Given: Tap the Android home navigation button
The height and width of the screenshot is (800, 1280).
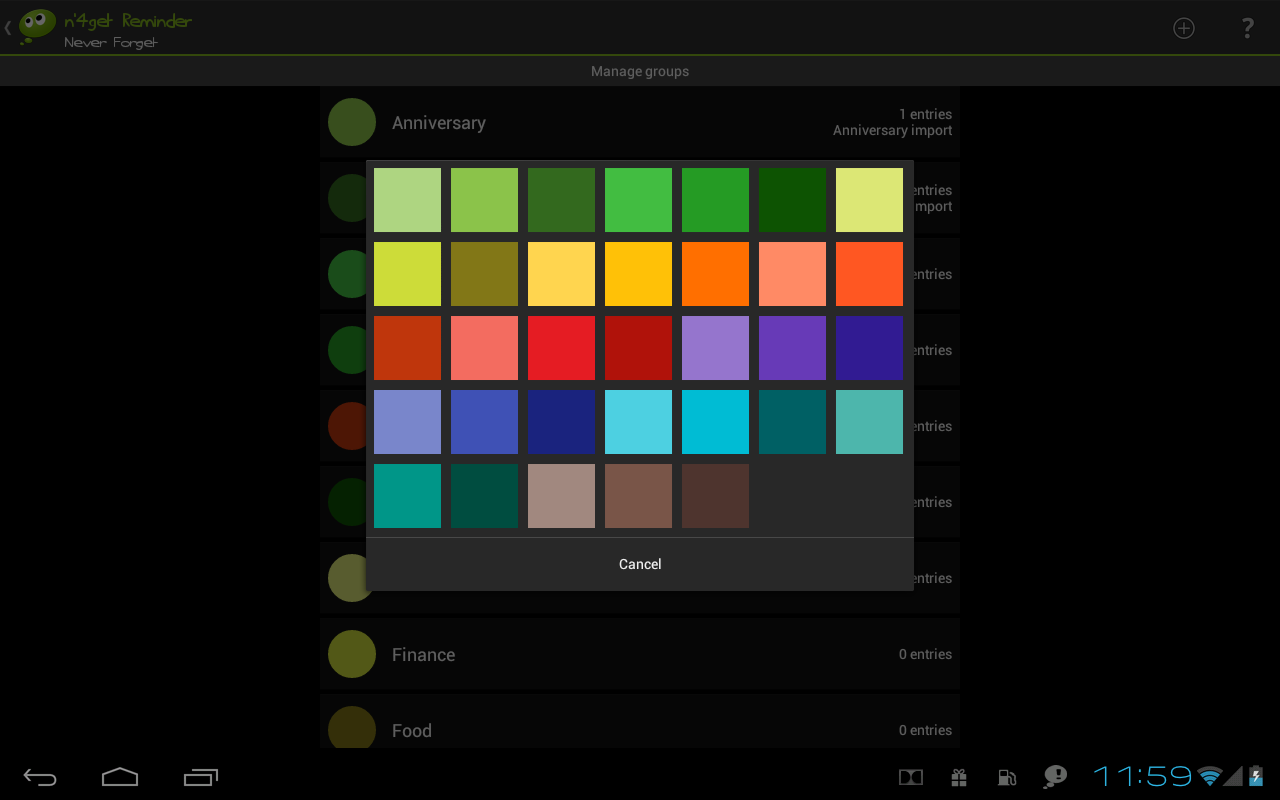Looking at the screenshot, I should 120,777.
